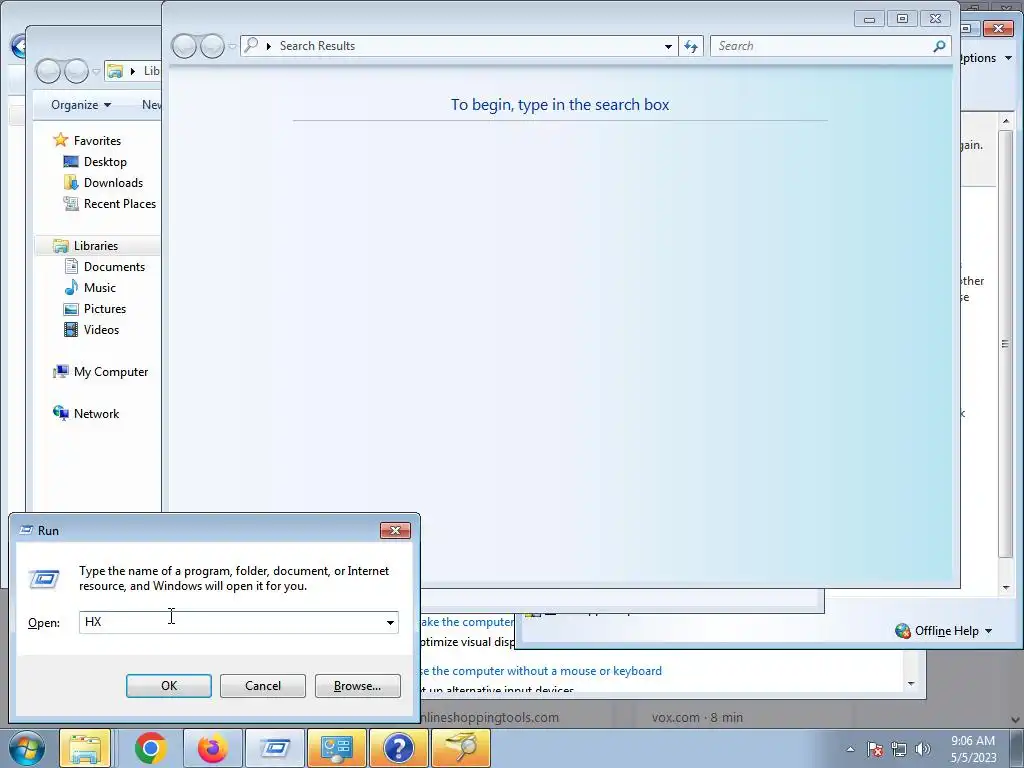Click the Help window scrollbar up arrow
Image resolution: width=1024 pixels, height=768 pixels.
(1006, 121)
